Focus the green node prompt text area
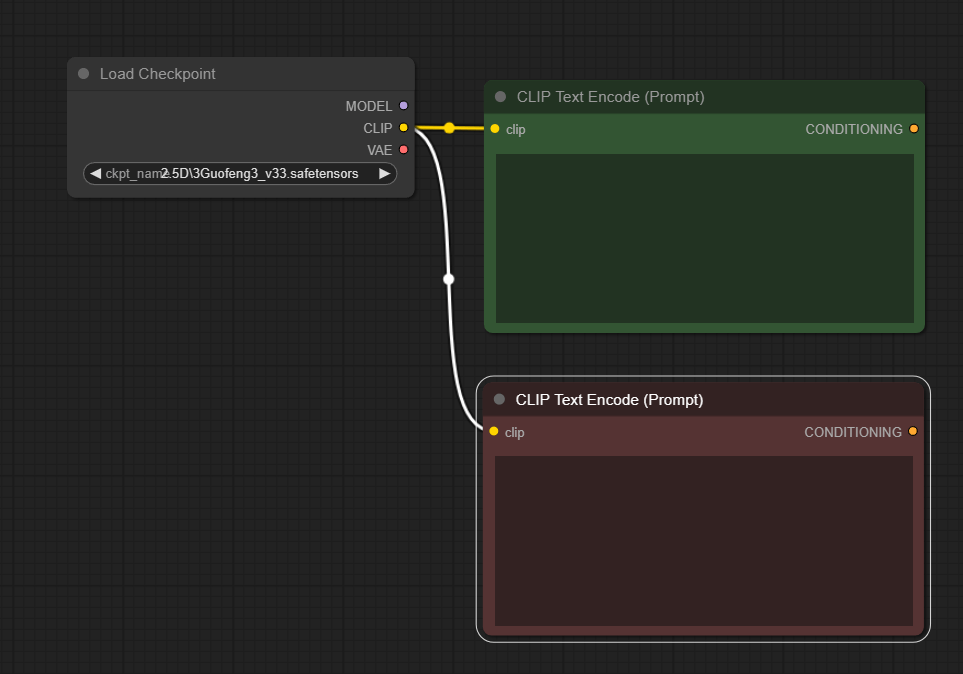The height and width of the screenshot is (674, 963). click(704, 238)
